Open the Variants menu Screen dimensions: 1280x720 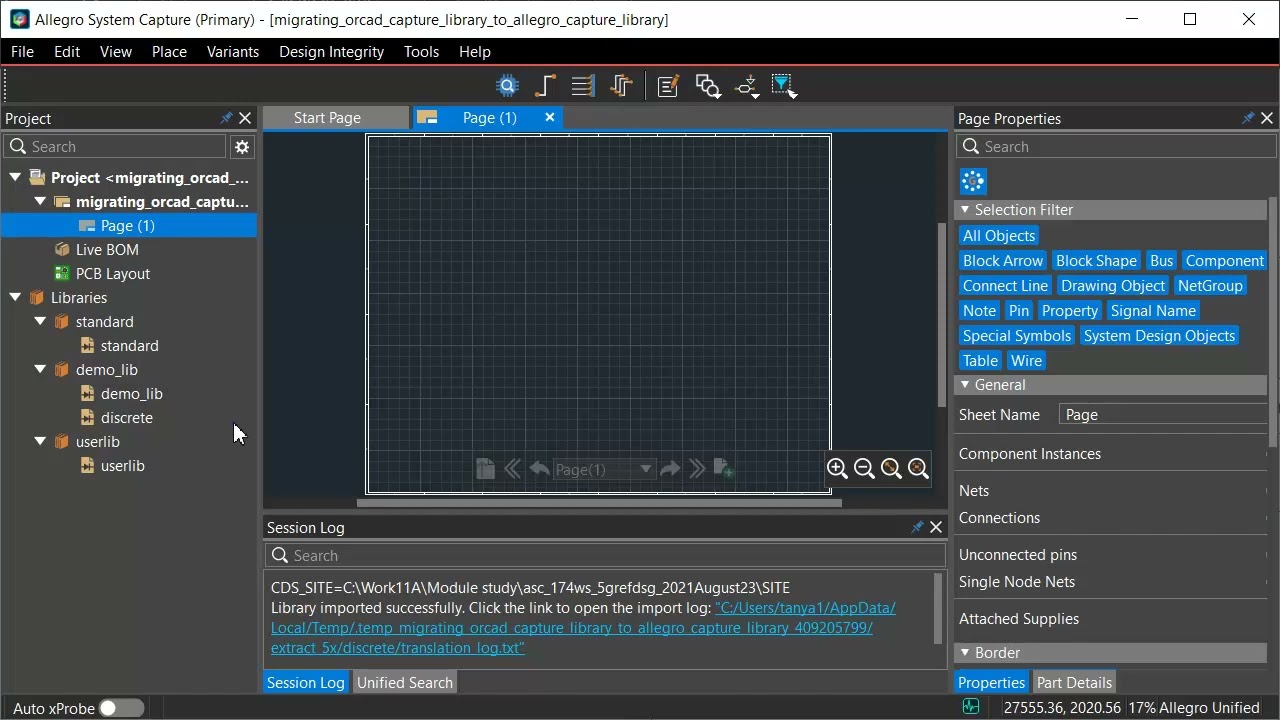233,52
